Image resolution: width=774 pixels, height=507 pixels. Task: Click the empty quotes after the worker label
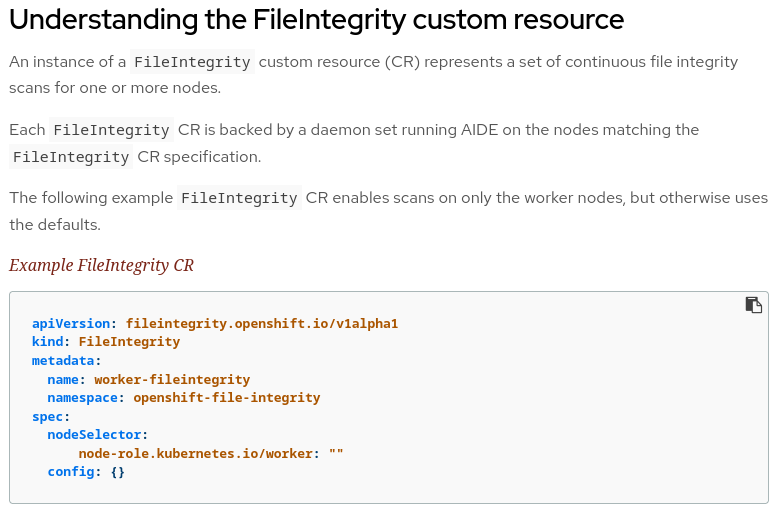tap(336, 453)
